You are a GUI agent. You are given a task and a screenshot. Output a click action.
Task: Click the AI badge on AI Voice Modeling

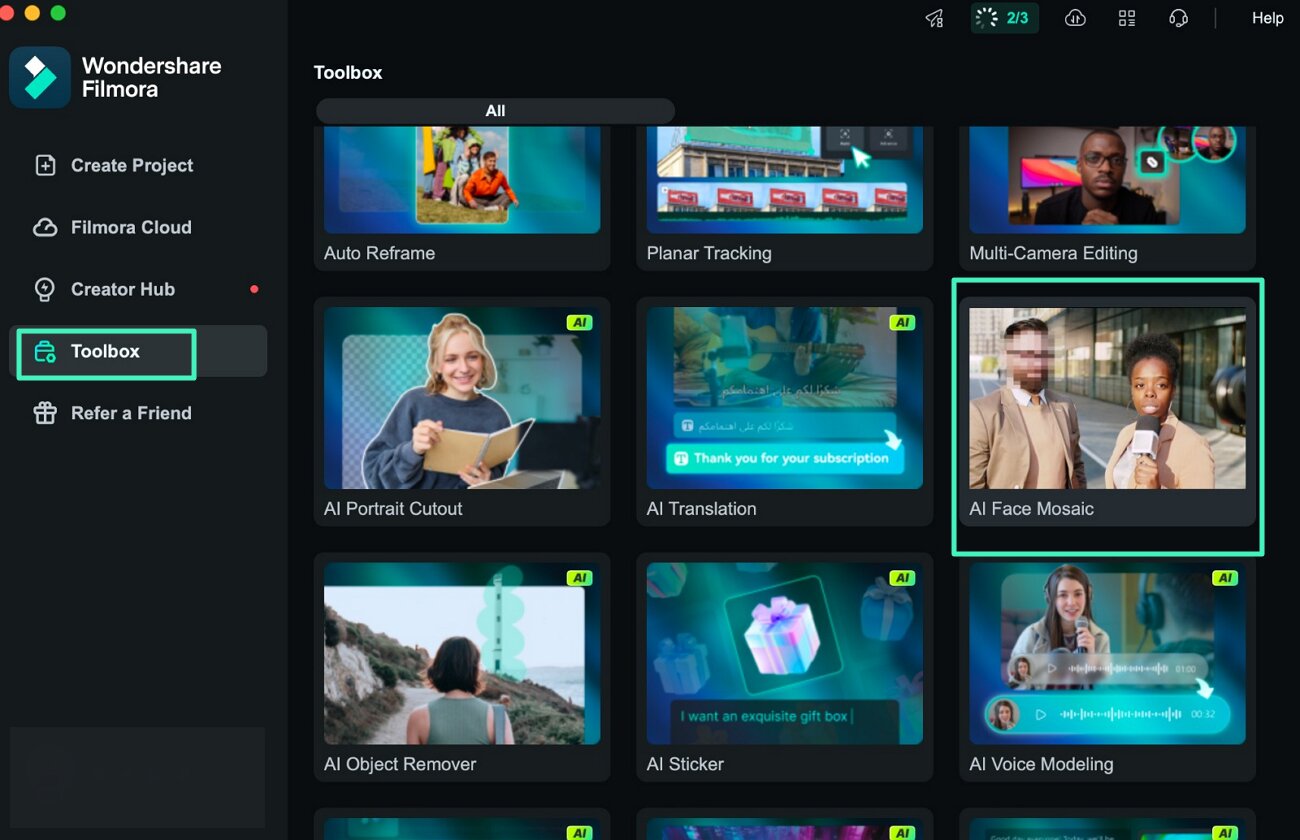click(1225, 578)
